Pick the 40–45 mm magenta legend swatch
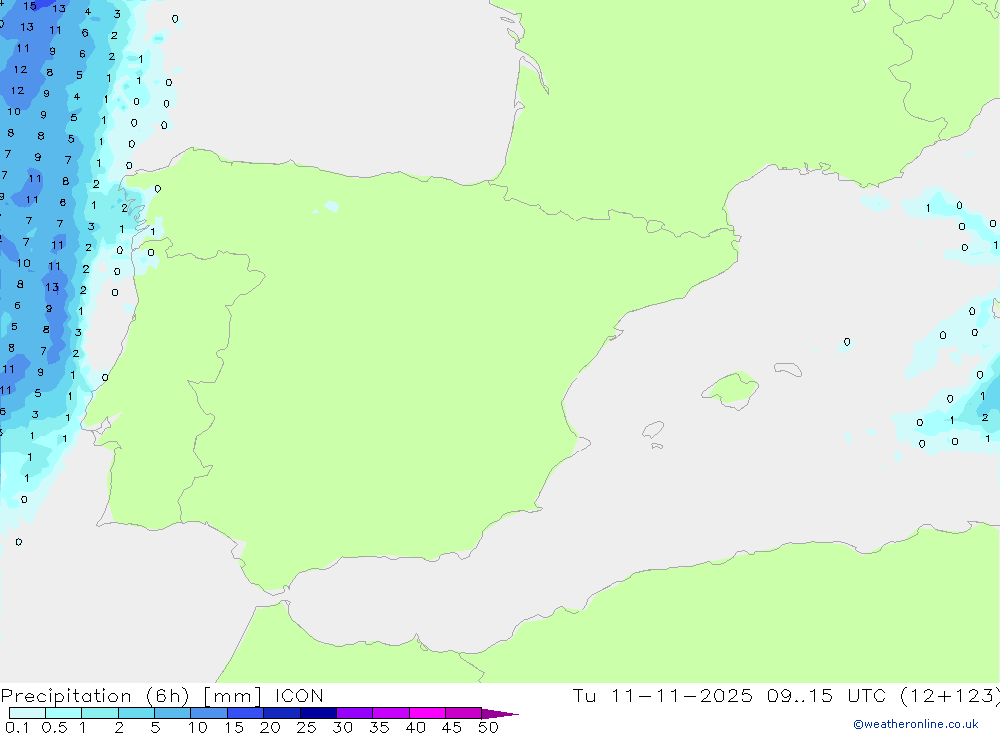1000x733 pixels. click(427, 713)
